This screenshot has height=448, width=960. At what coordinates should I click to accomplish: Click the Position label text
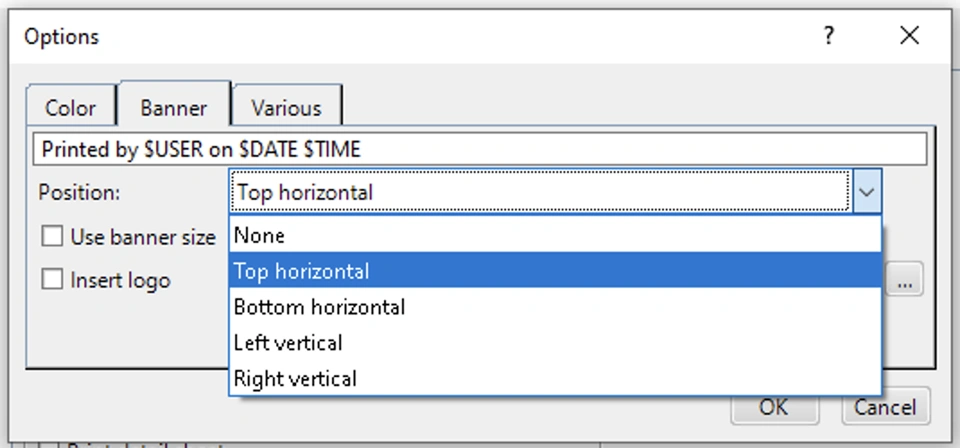(79, 193)
